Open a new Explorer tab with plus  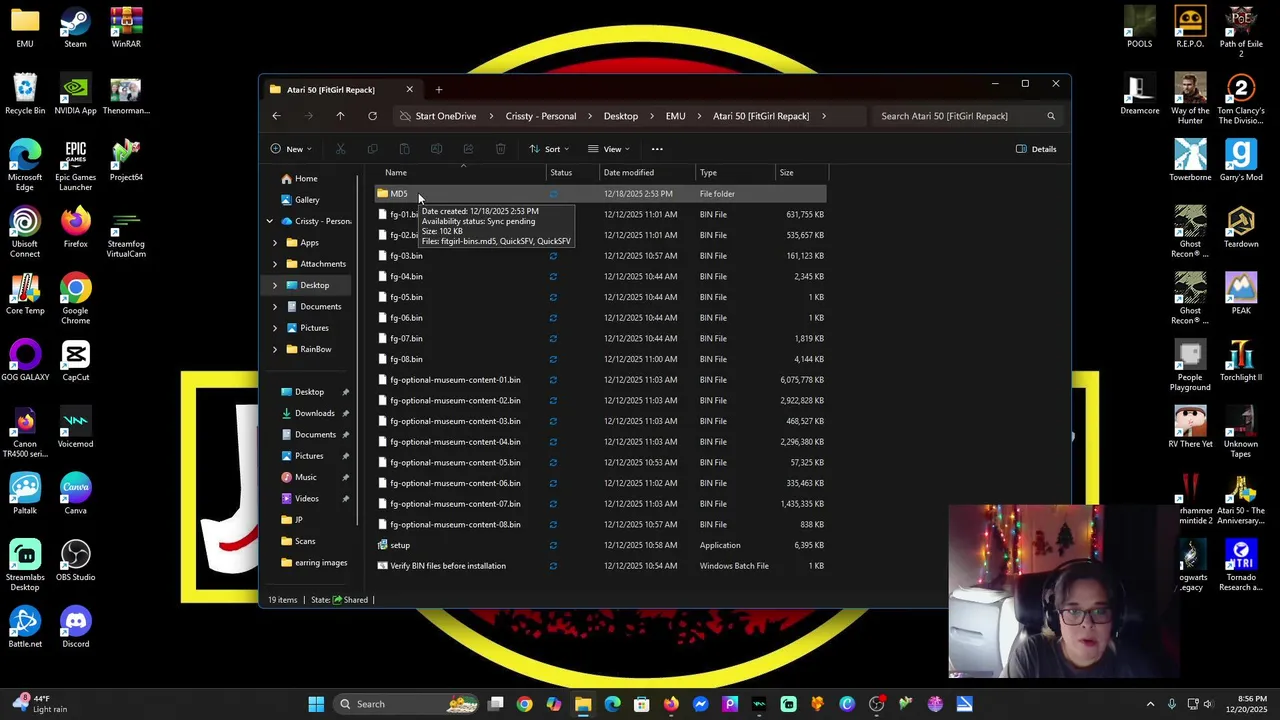438,90
